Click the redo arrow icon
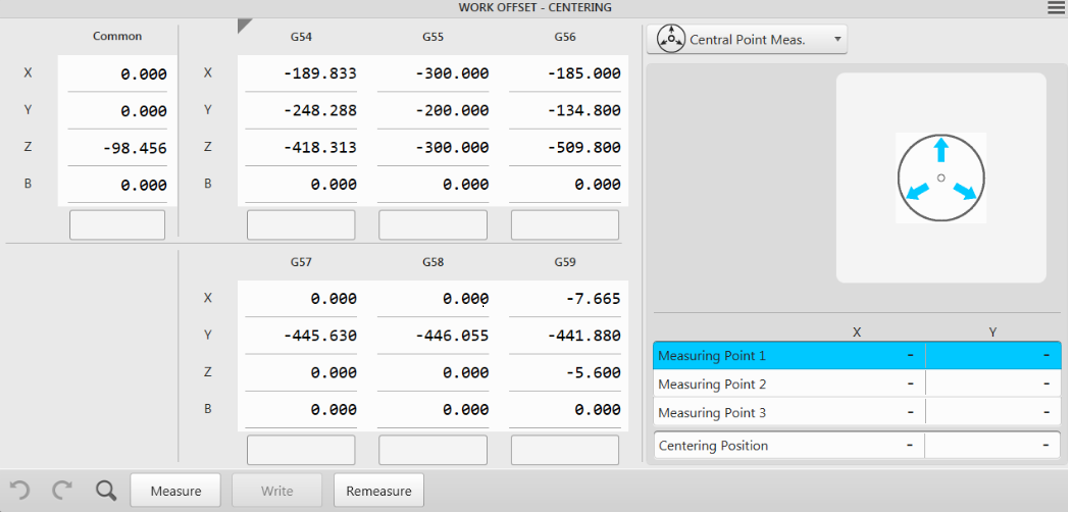 [63, 490]
